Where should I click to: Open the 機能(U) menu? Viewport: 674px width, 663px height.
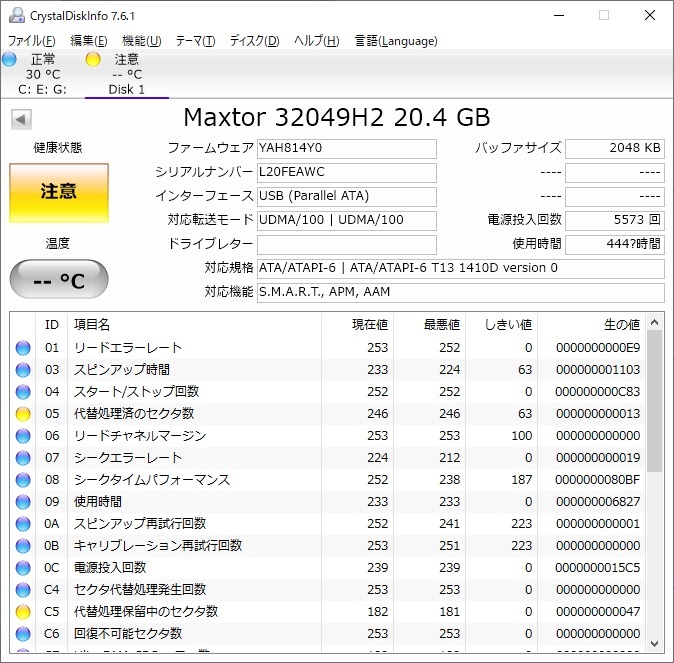coord(141,41)
